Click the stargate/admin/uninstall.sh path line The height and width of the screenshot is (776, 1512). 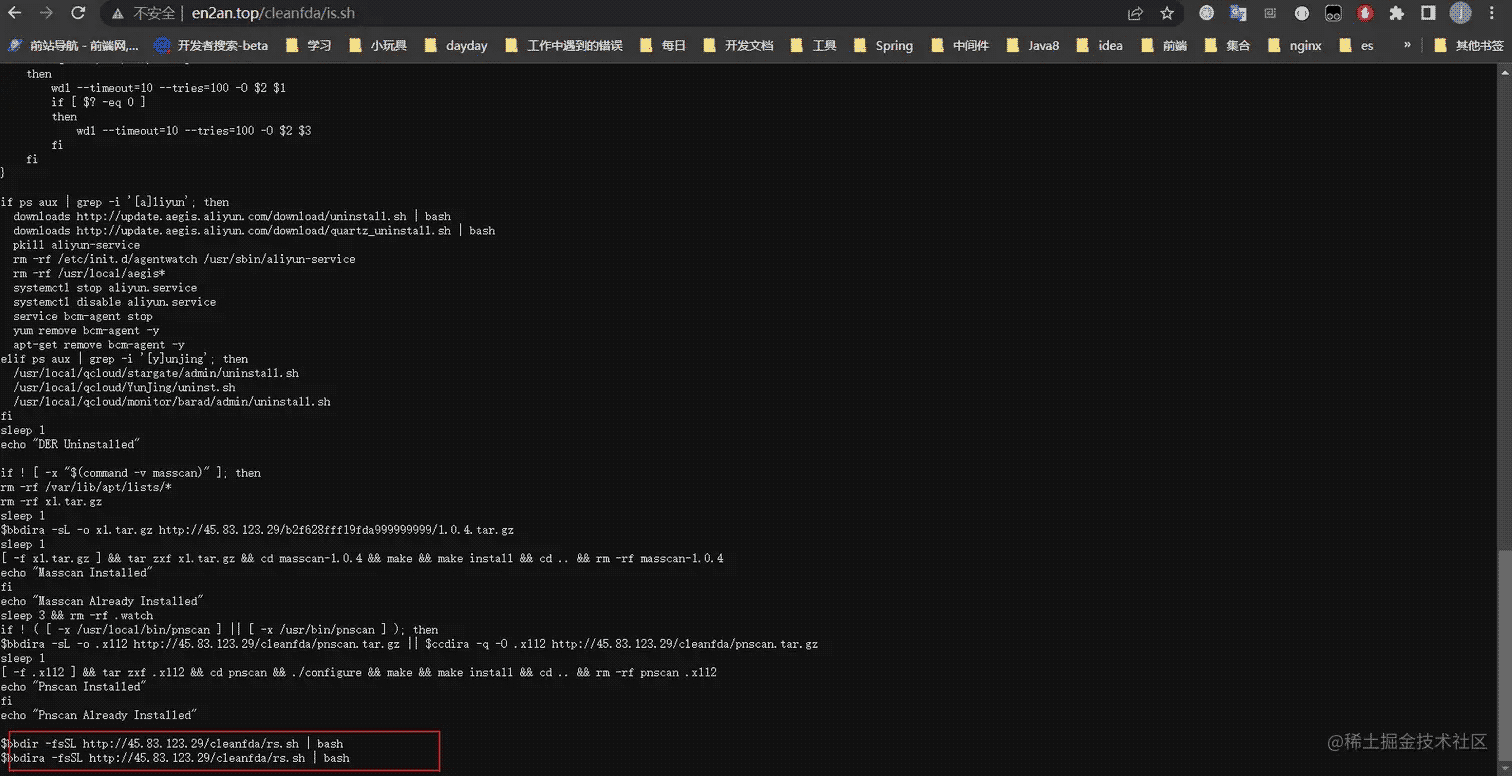click(156, 373)
